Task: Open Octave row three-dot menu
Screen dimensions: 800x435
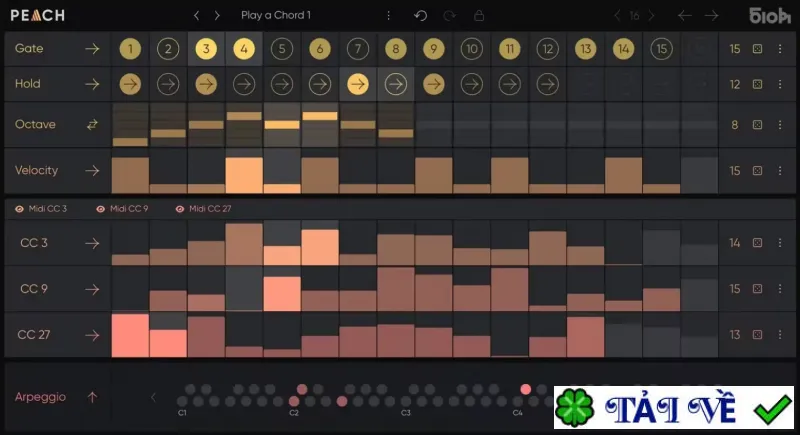Action: 780,124
